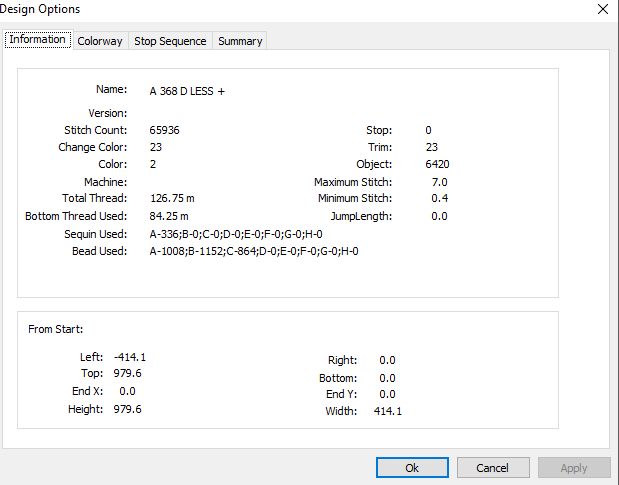
Task: Click the Total Thread value 126.75 m
Action: pos(172,198)
